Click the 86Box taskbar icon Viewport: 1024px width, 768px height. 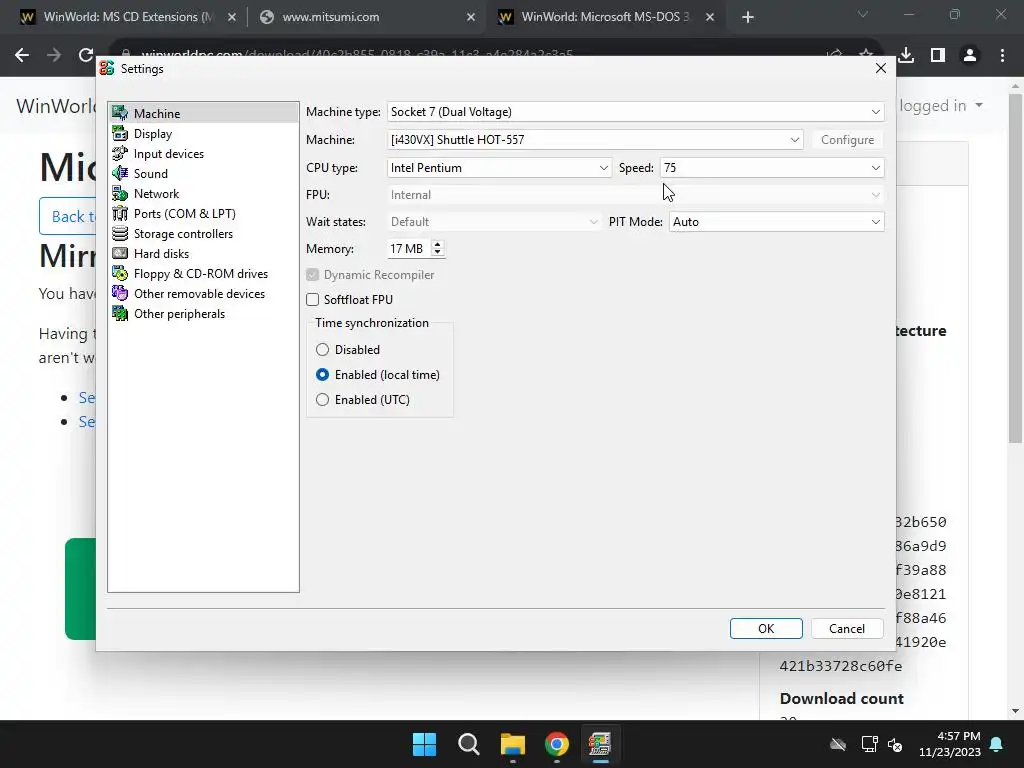(x=600, y=744)
